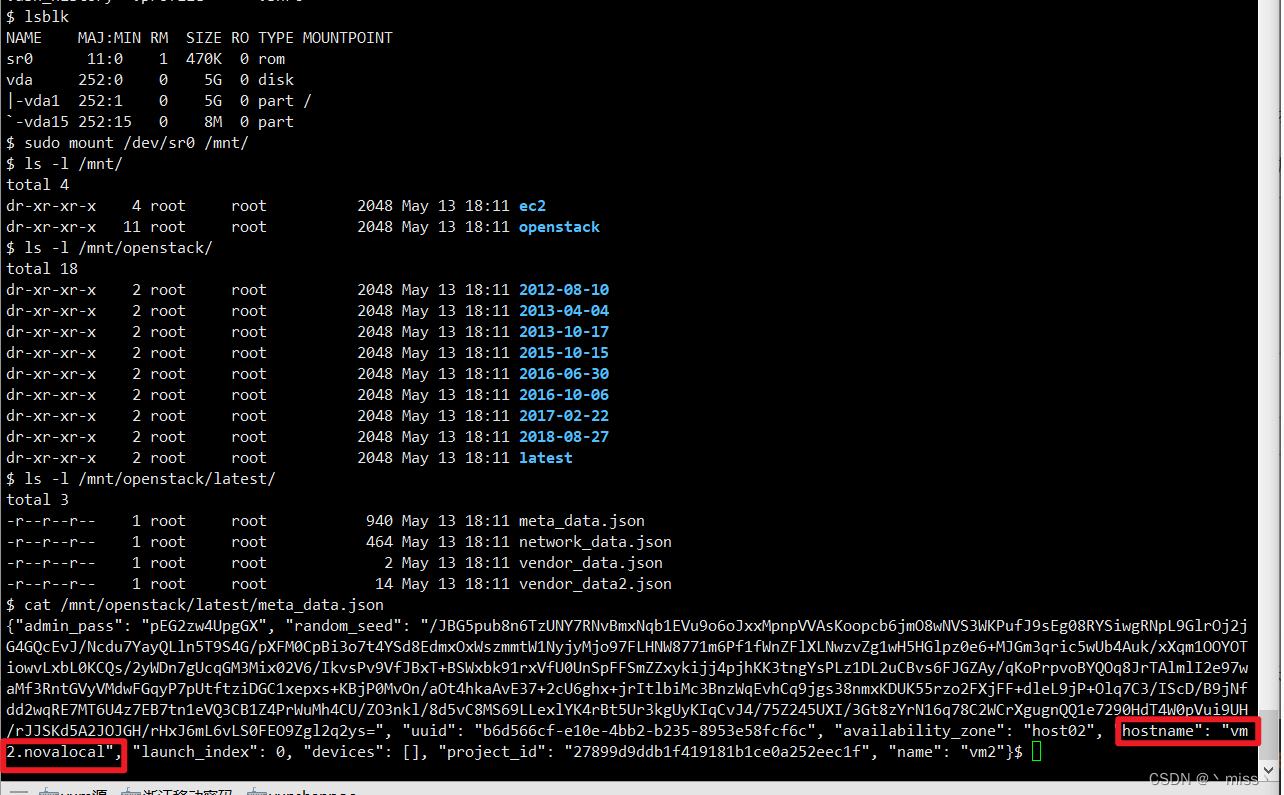
Task: Click the "network_data.json" file name
Action: (595, 542)
